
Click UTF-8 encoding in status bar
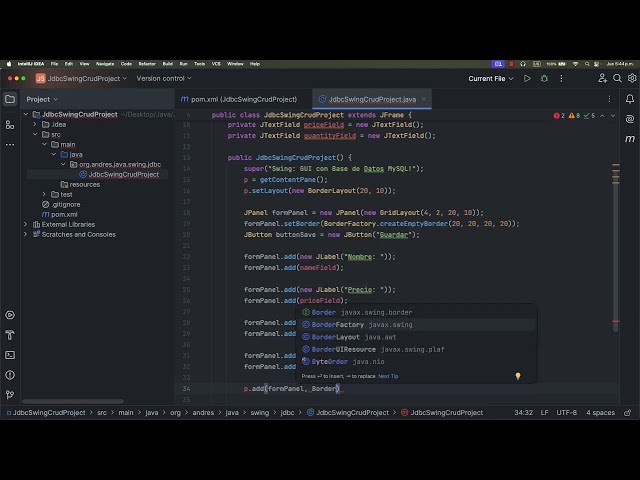pos(567,413)
